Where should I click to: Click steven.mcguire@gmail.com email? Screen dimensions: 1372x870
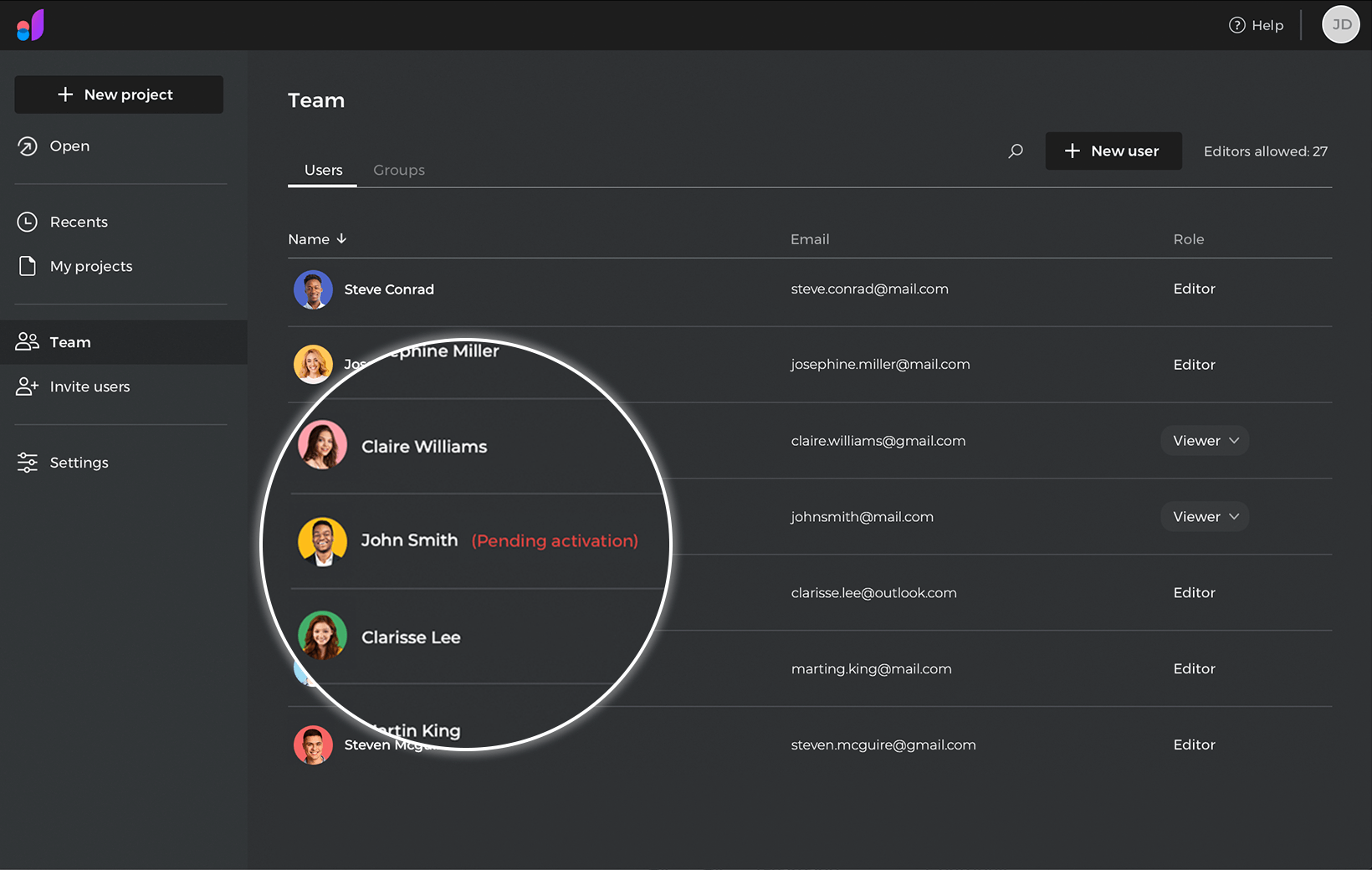883,745
